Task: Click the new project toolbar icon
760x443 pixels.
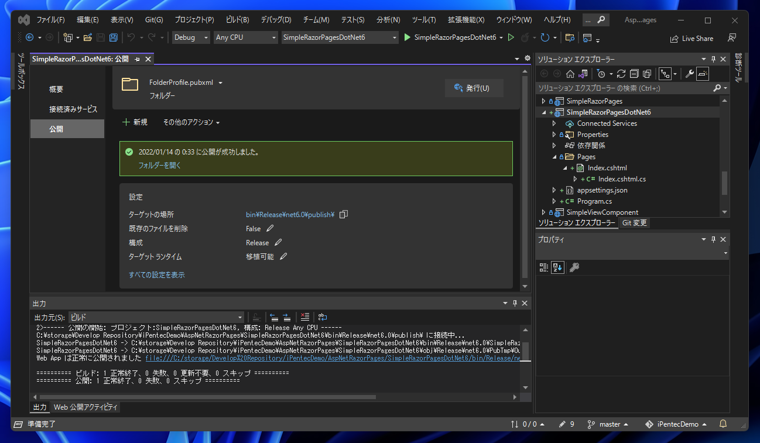Action: (x=68, y=37)
